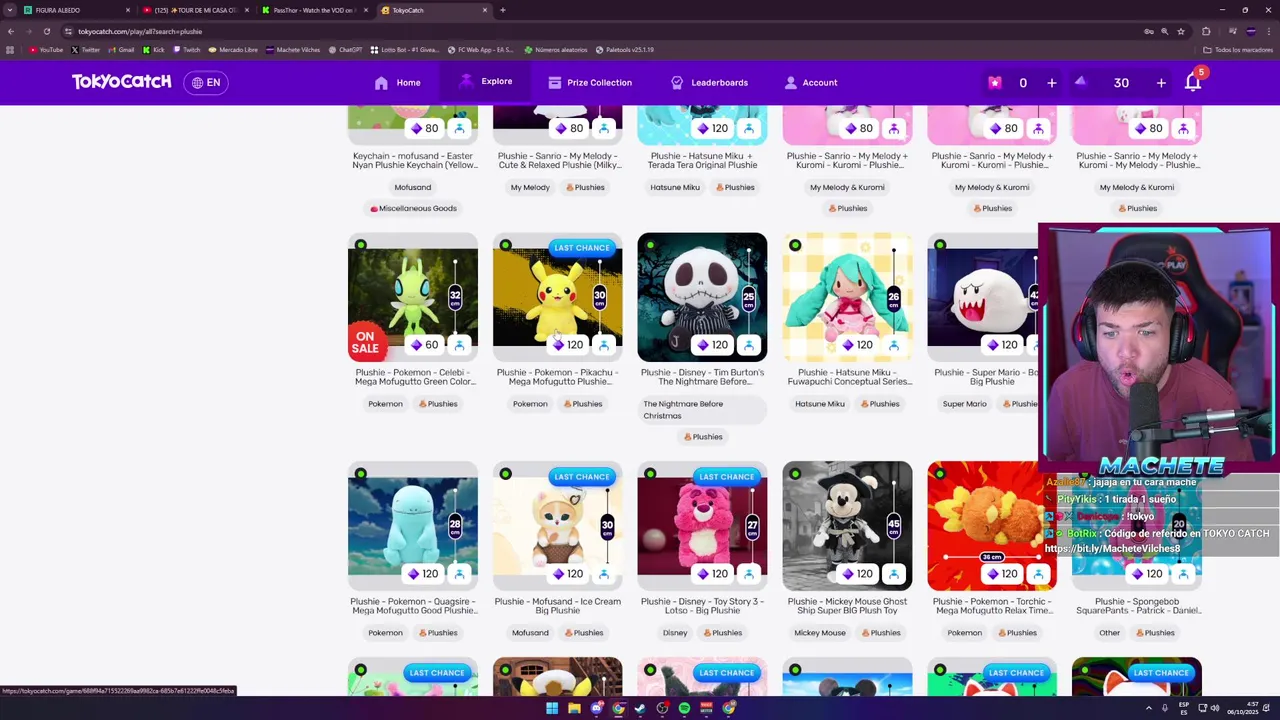Filter by the Super Mario tag

(964, 404)
